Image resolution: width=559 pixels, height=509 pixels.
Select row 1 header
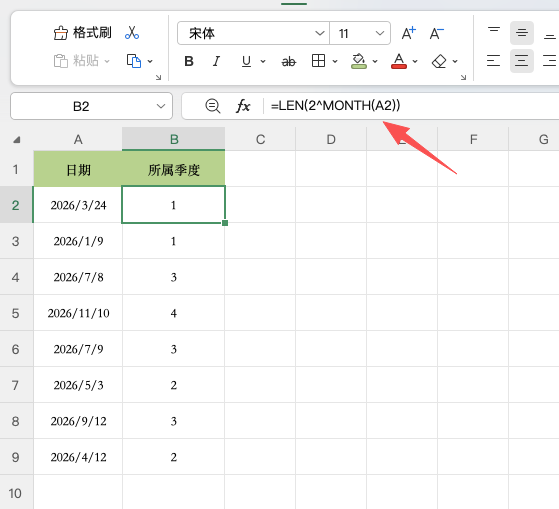pyautogui.click(x=16, y=169)
